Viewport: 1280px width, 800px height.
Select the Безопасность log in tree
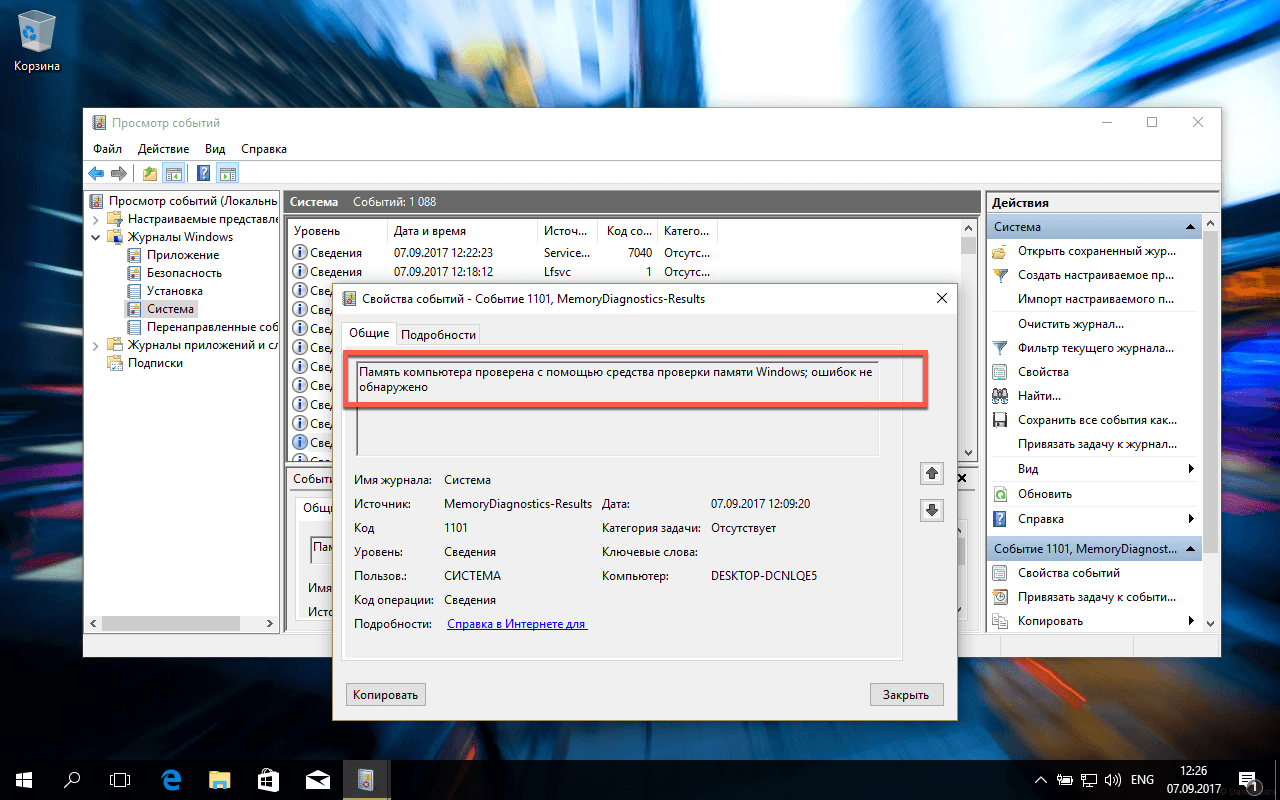[x=184, y=273]
